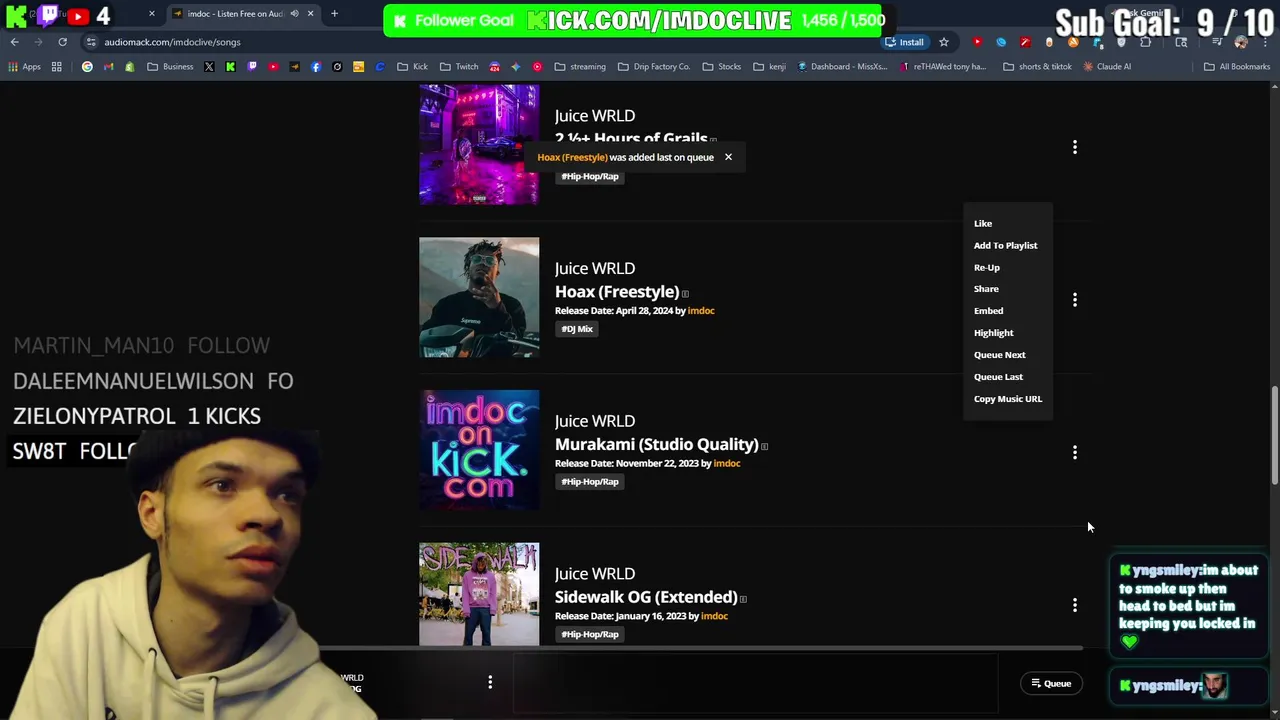This screenshot has width=1280, height=720.
Task: Open the Kick bookmarks folder
Action: pos(412,67)
